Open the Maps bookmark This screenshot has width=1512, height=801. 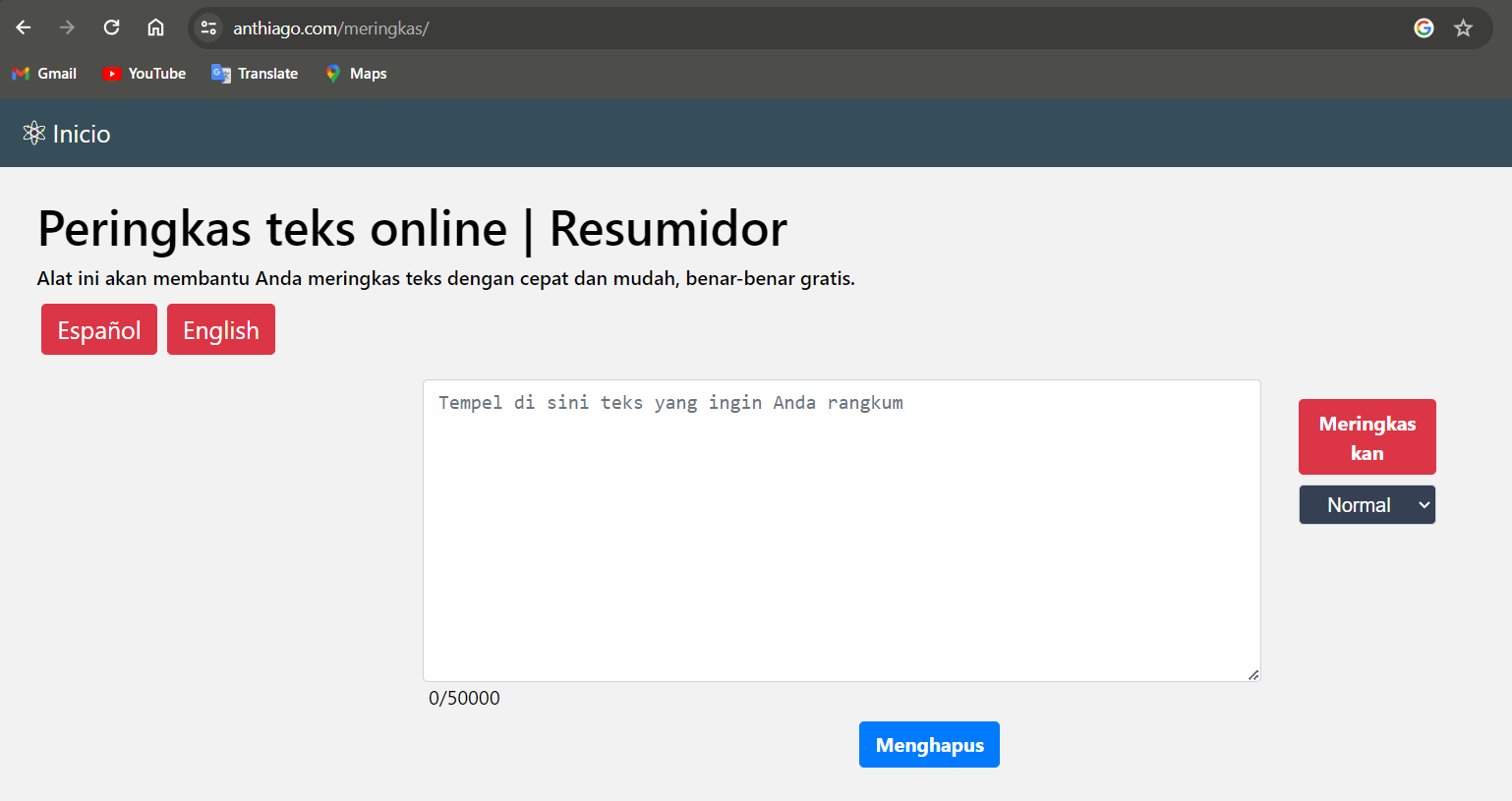[x=356, y=74]
